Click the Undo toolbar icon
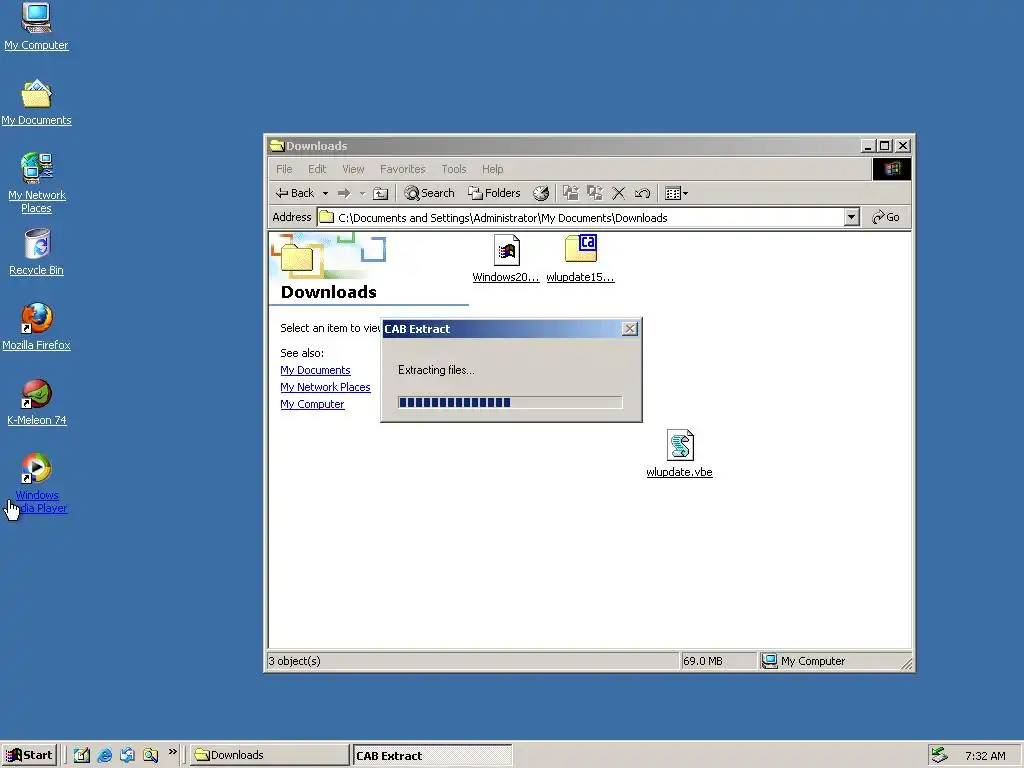This screenshot has width=1024, height=768. click(x=642, y=193)
